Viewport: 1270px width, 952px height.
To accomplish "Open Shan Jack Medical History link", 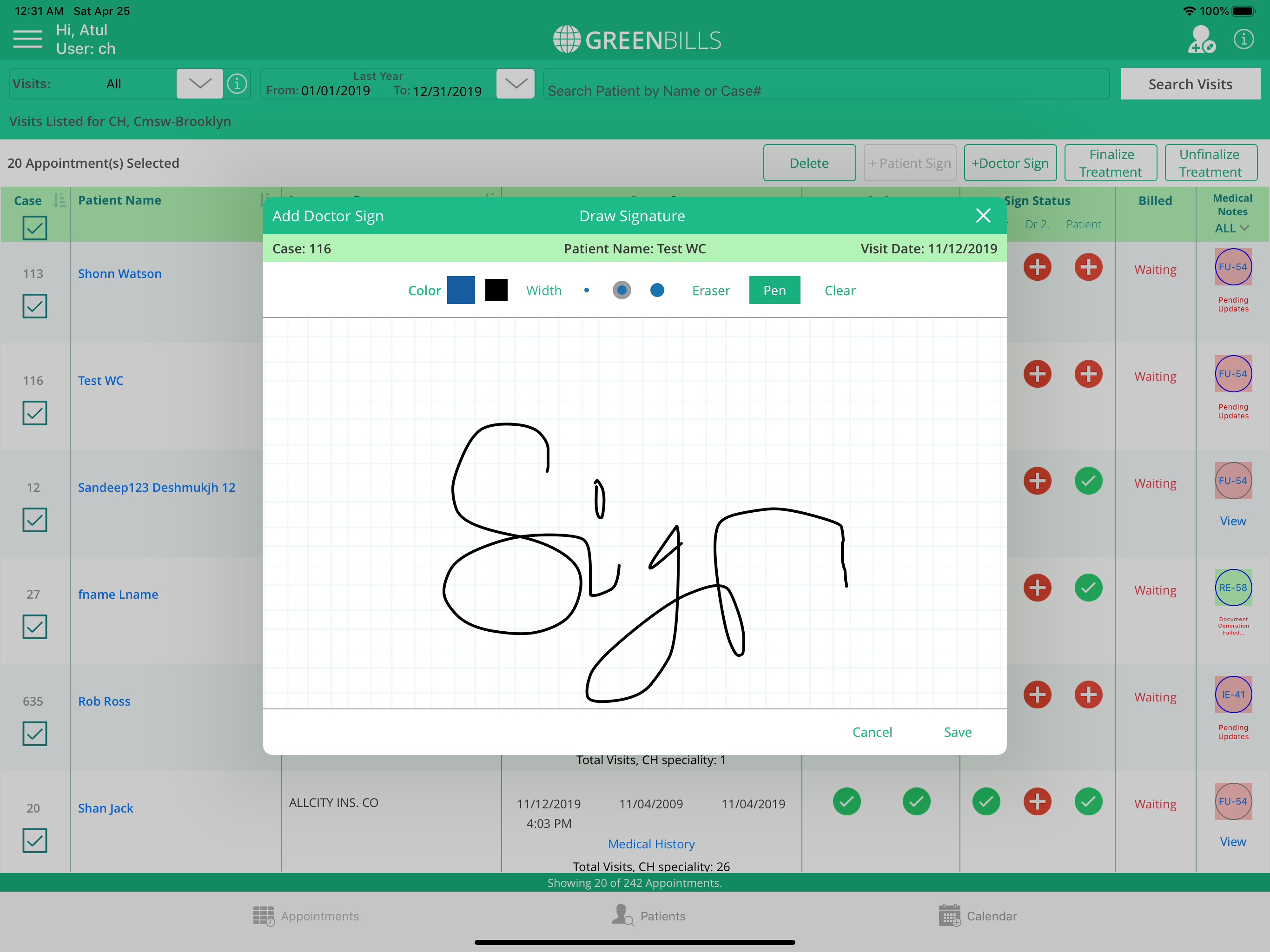I will [x=651, y=844].
